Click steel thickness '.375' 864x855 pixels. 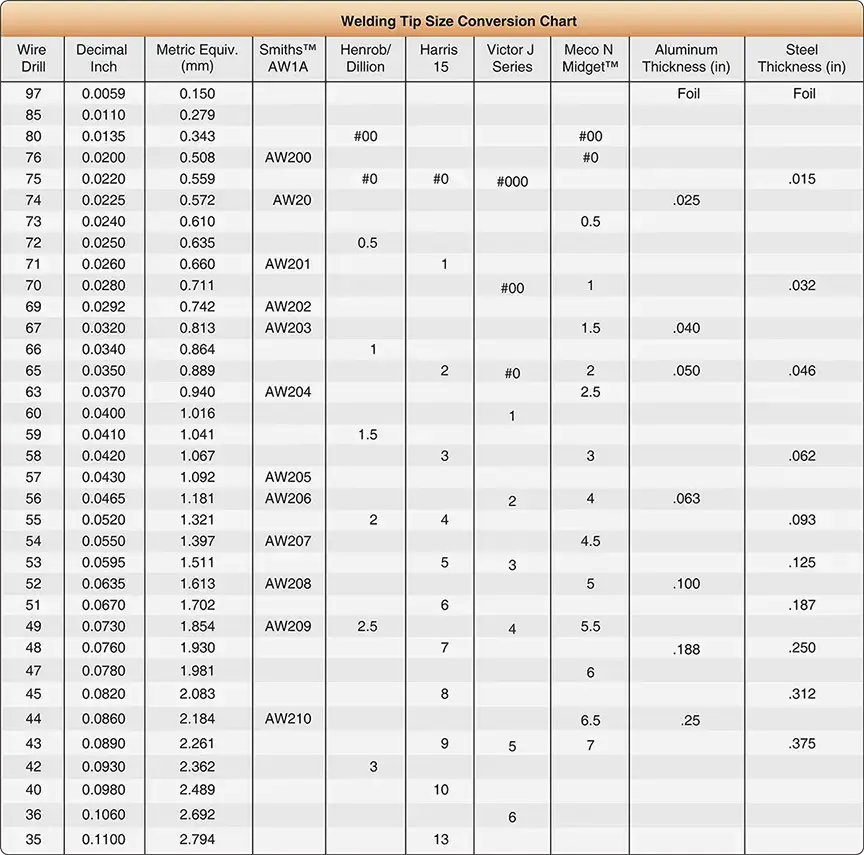[802, 744]
